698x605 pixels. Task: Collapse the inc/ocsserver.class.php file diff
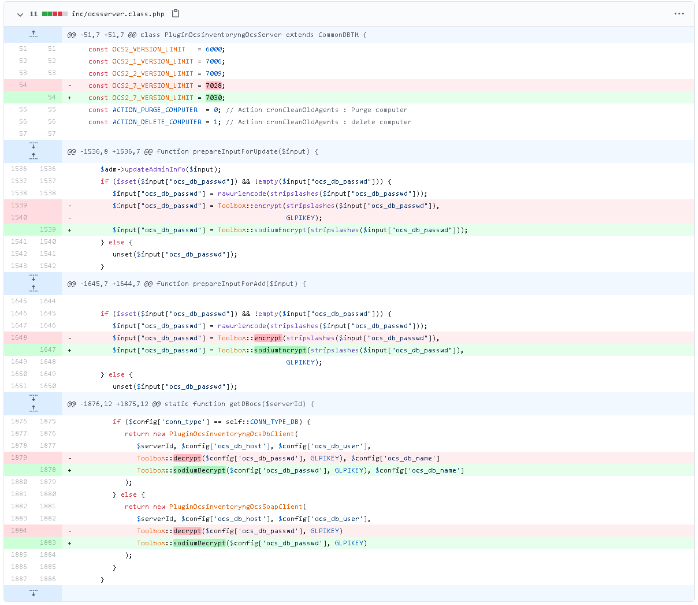(20, 14)
